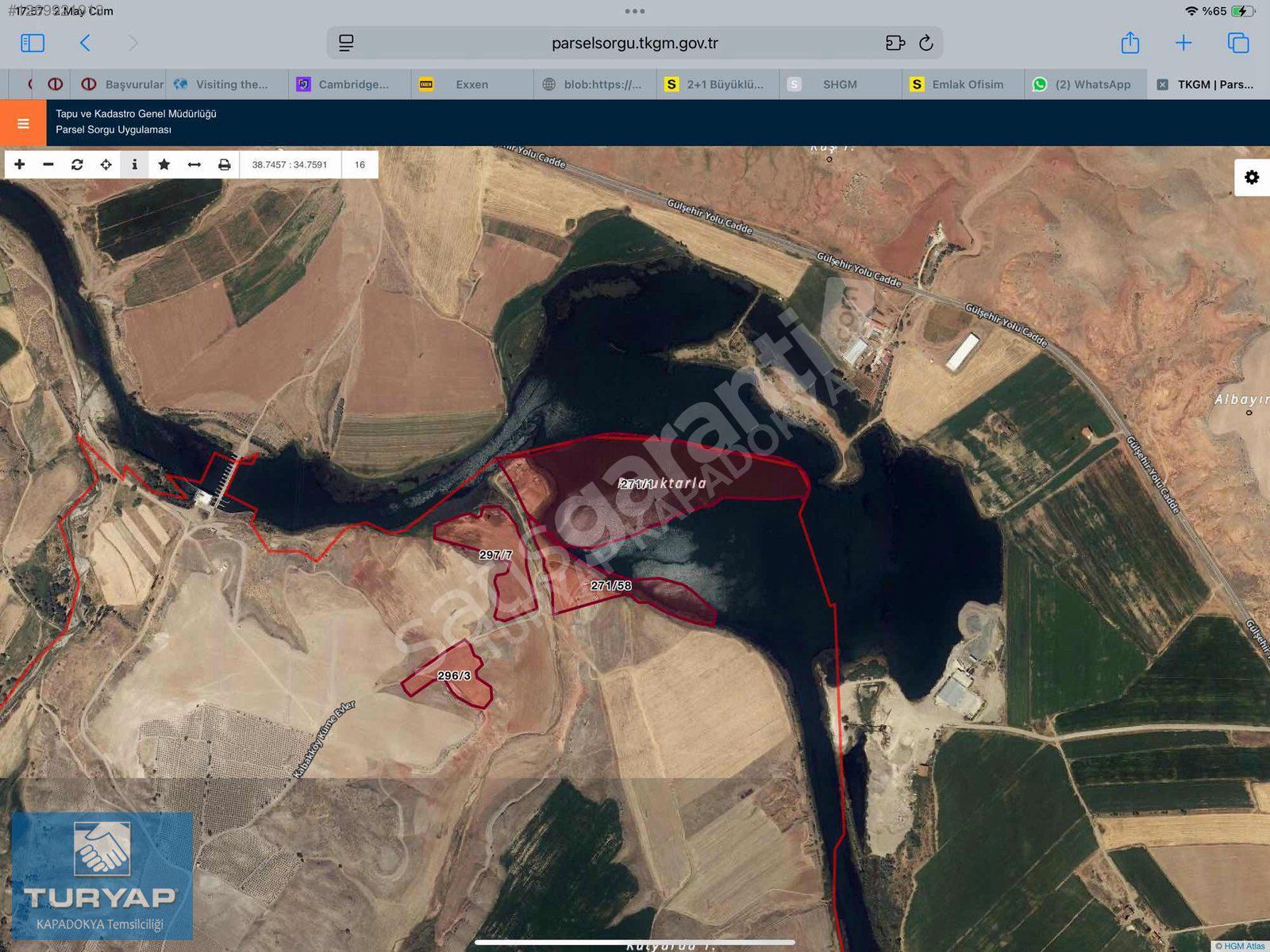Locate my position with crosshair icon
The width and height of the screenshot is (1270, 952).
click(x=106, y=164)
